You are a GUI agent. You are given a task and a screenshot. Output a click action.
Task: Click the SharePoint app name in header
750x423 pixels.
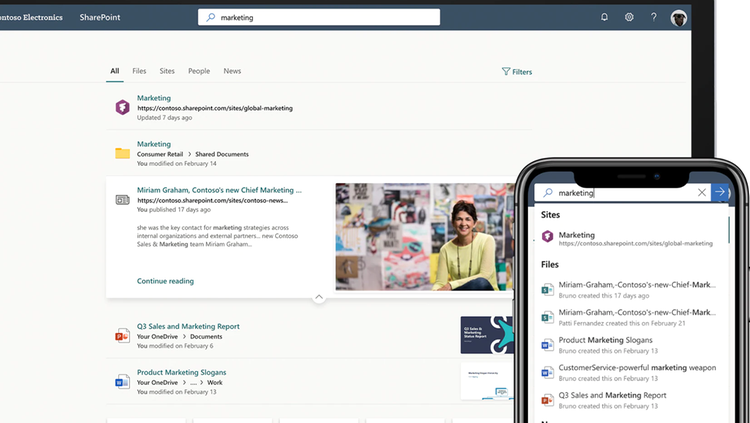[x=99, y=17]
